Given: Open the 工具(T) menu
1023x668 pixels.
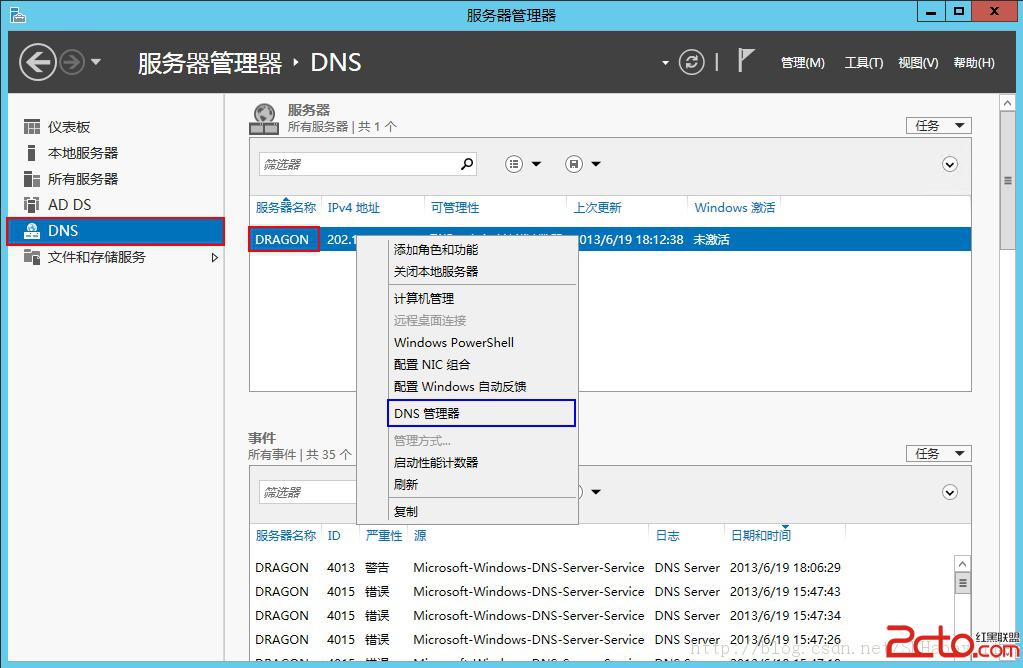Looking at the screenshot, I should 864,63.
